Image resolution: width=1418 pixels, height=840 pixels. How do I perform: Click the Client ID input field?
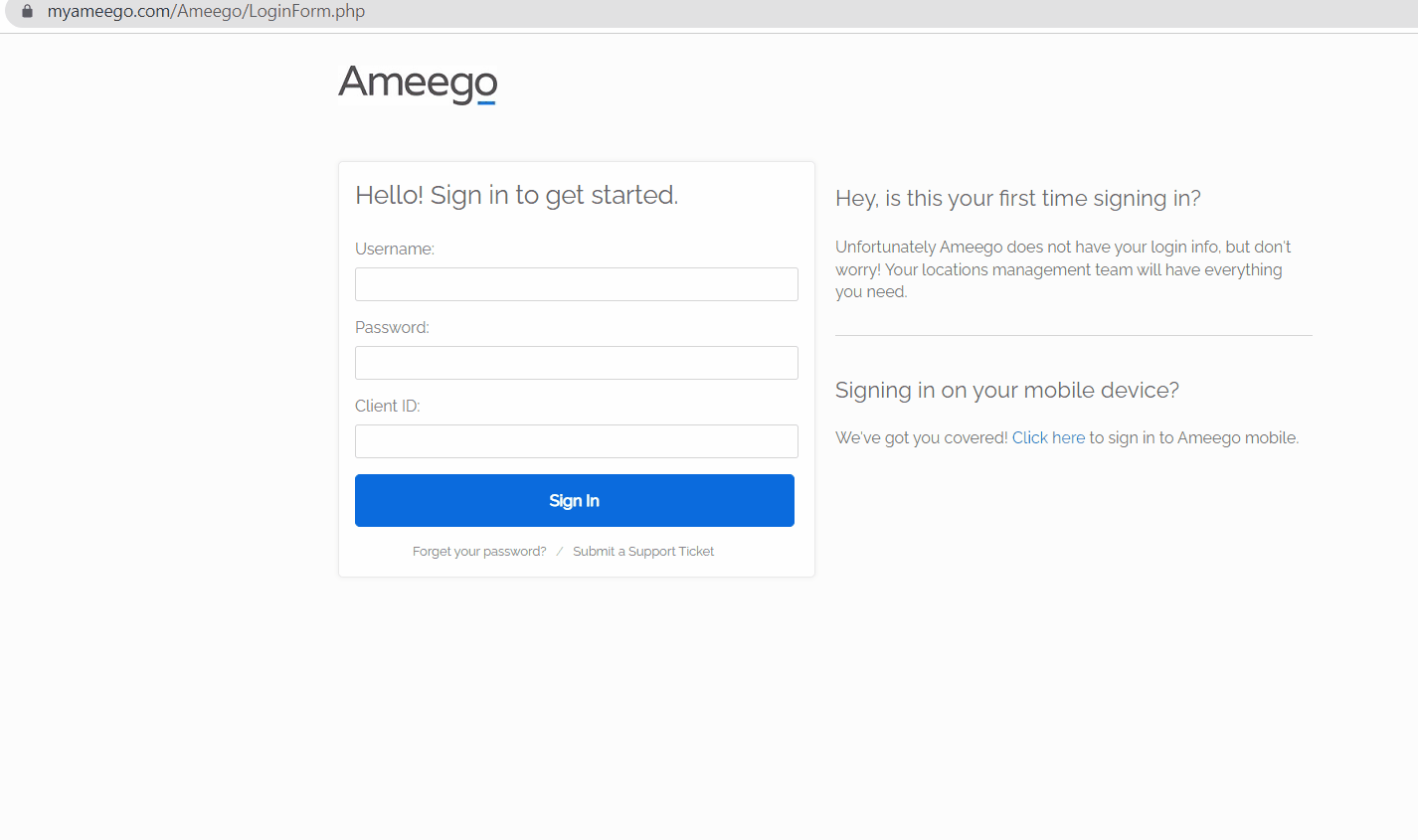[x=576, y=441]
